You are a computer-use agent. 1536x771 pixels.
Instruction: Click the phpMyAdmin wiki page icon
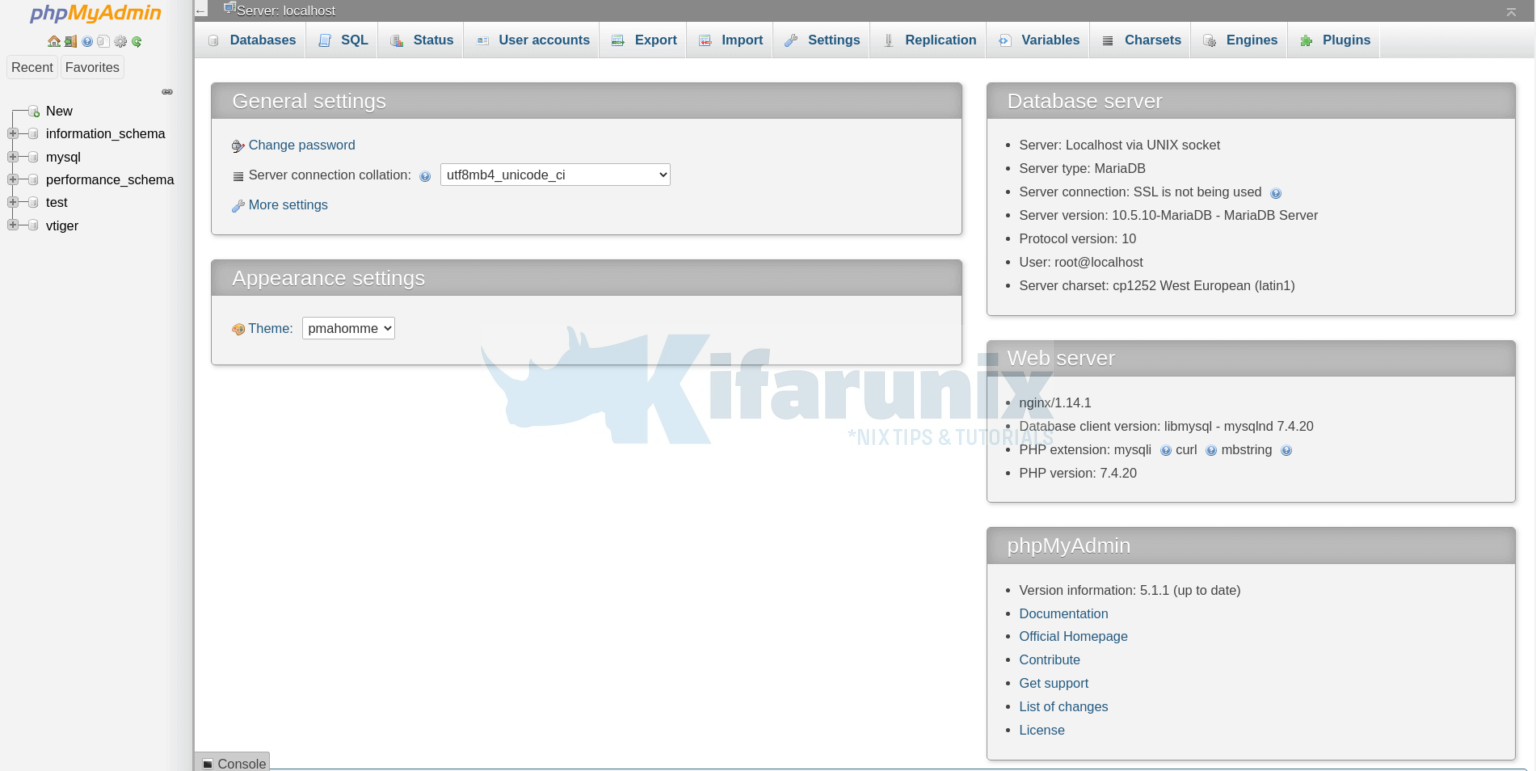point(104,42)
